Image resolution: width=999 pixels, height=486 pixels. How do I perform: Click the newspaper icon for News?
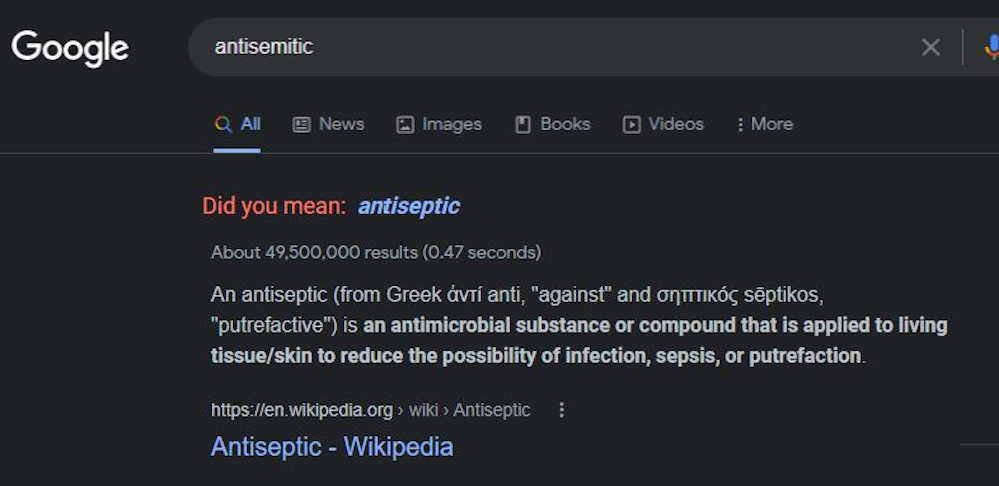pyautogui.click(x=301, y=124)
